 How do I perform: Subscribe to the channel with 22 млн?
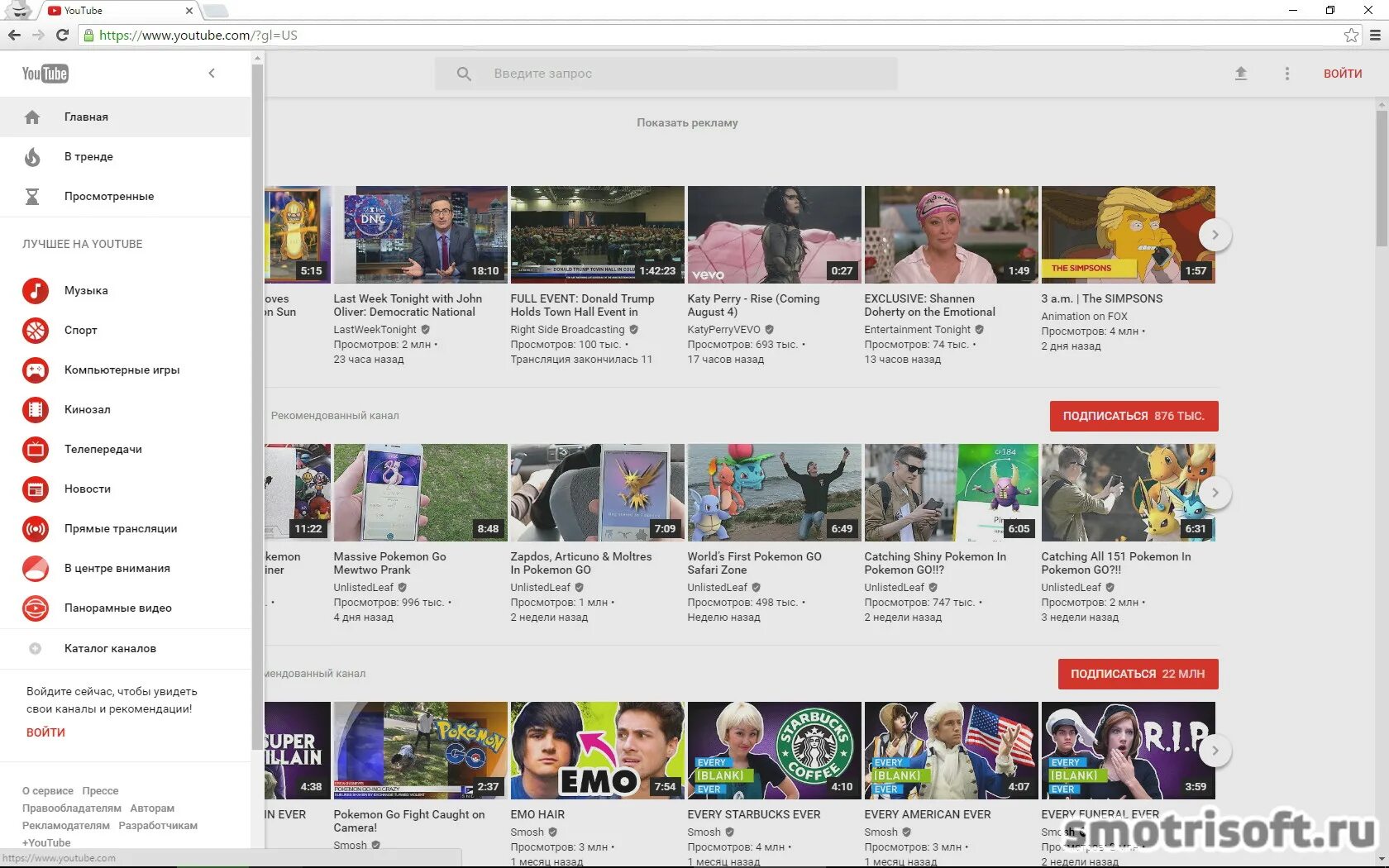pos(1138,674)
